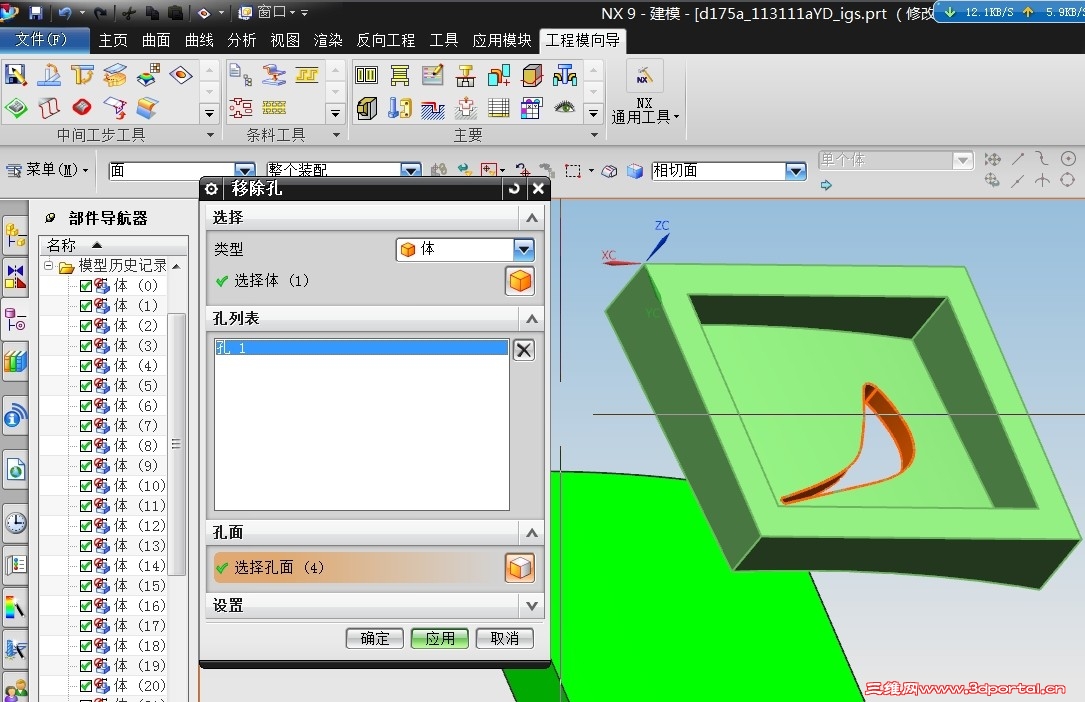Image resolution: width=1085 pixels, height=702 pixels.
Task: Click the blue bolt with yellow block icon
Action: coord(399,107)
